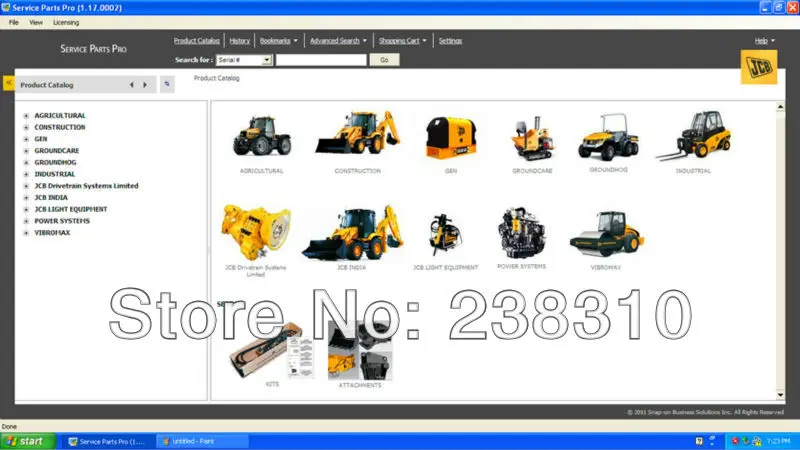Click scrollbar down arrow in catalog pane
Screen dimensions: 800x450
click(x=780, y=395)
